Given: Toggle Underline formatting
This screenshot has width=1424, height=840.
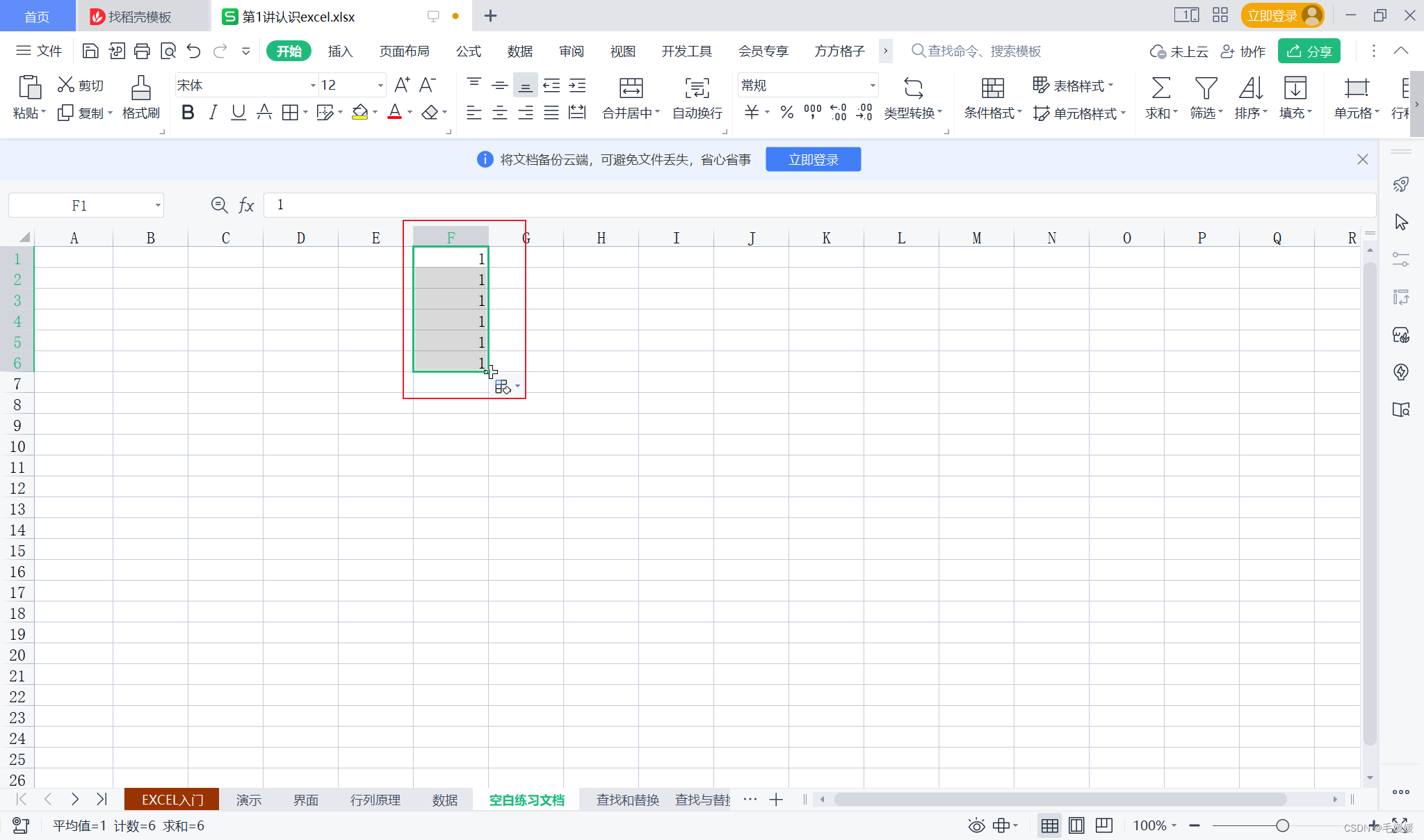Looking at the screenshot, I should [x=238, y=112].
